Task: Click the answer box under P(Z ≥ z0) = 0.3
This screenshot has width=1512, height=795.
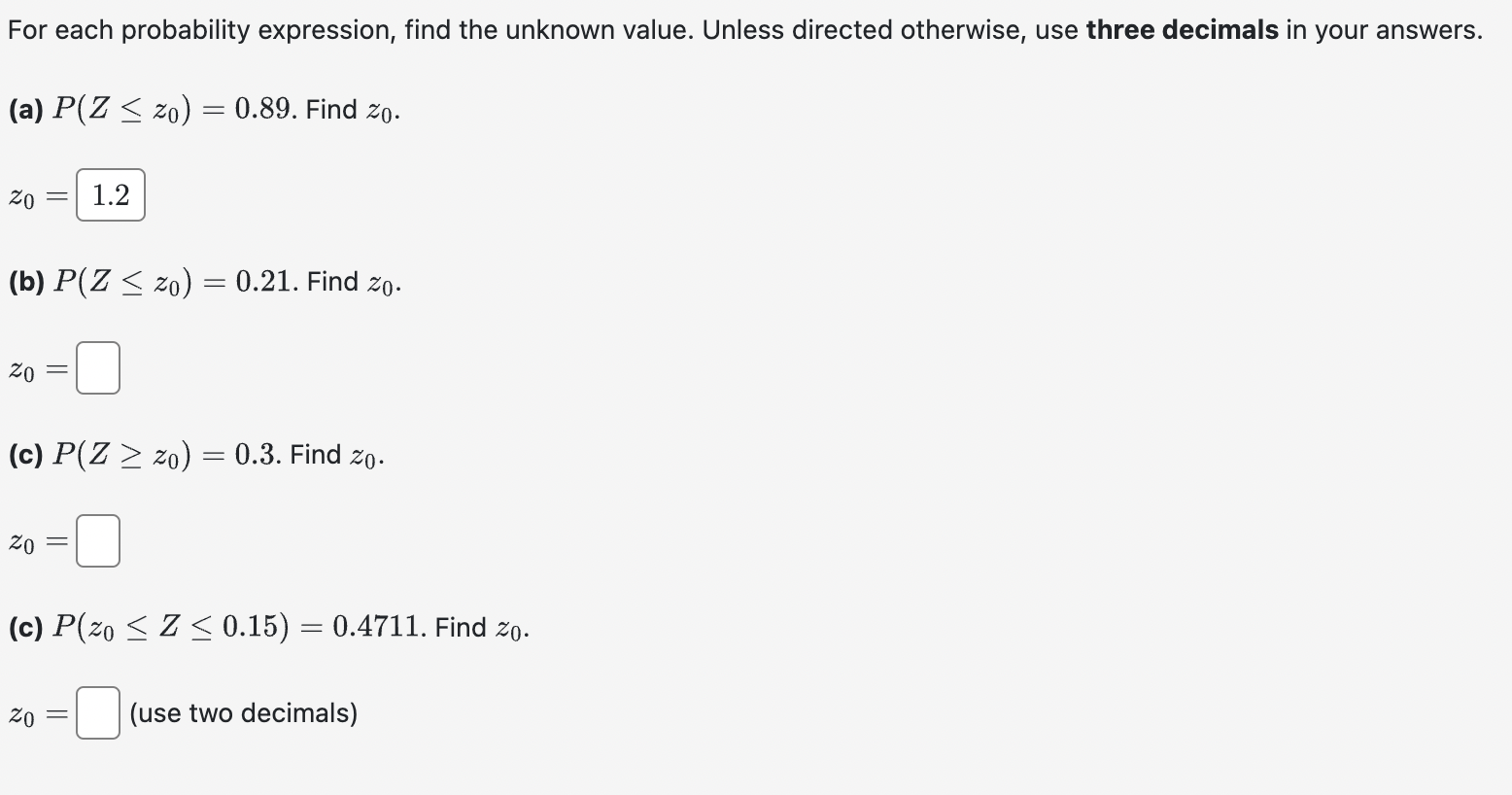Action: [x=98, y=540]
